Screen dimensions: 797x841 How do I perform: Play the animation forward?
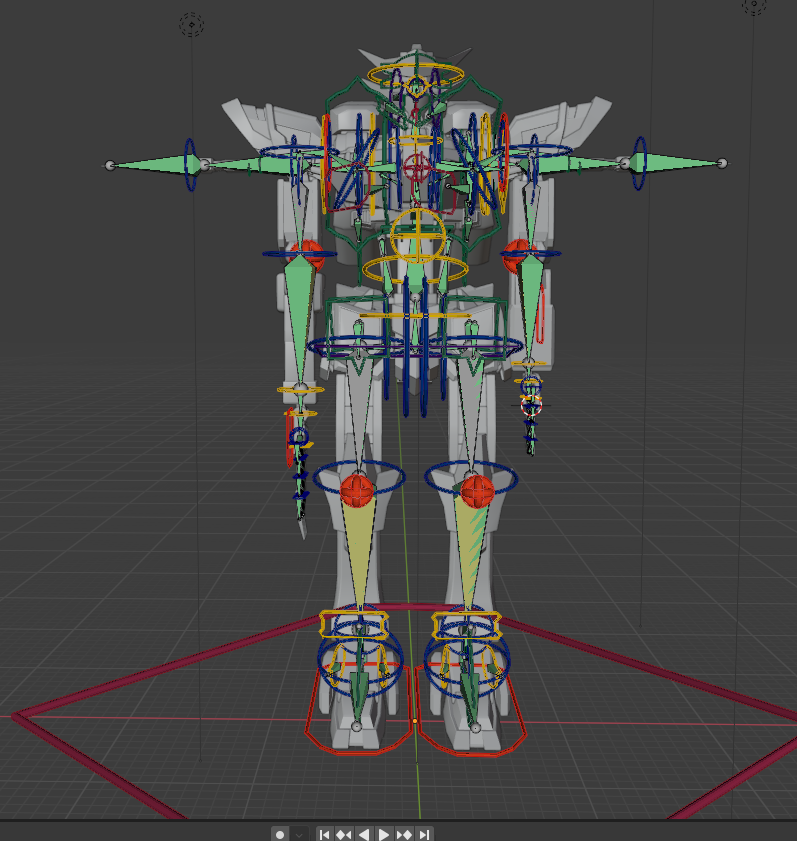(x=384, y=835)
